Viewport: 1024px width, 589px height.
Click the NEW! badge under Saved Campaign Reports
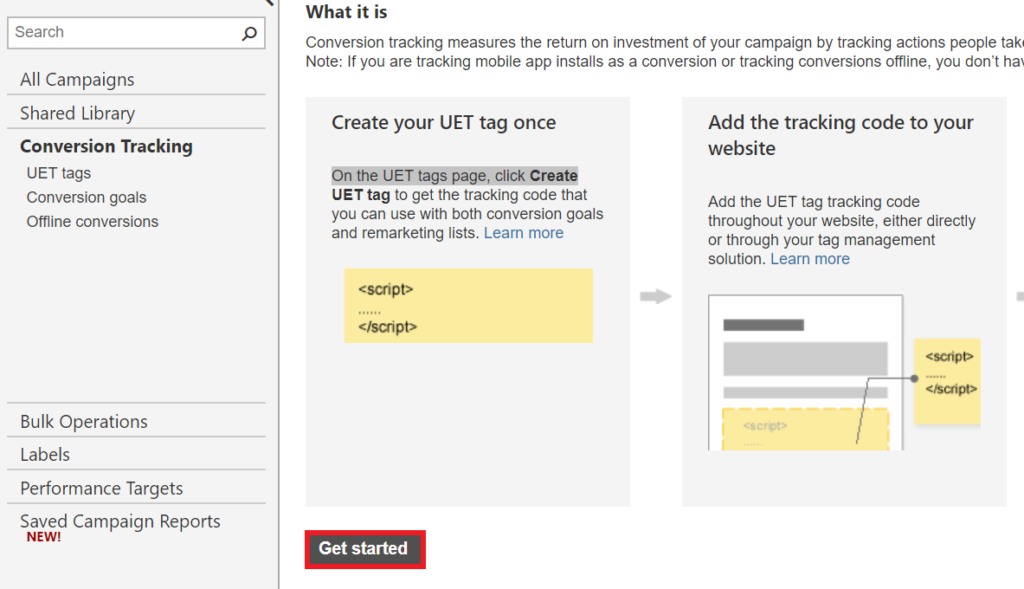click(44, 536)
